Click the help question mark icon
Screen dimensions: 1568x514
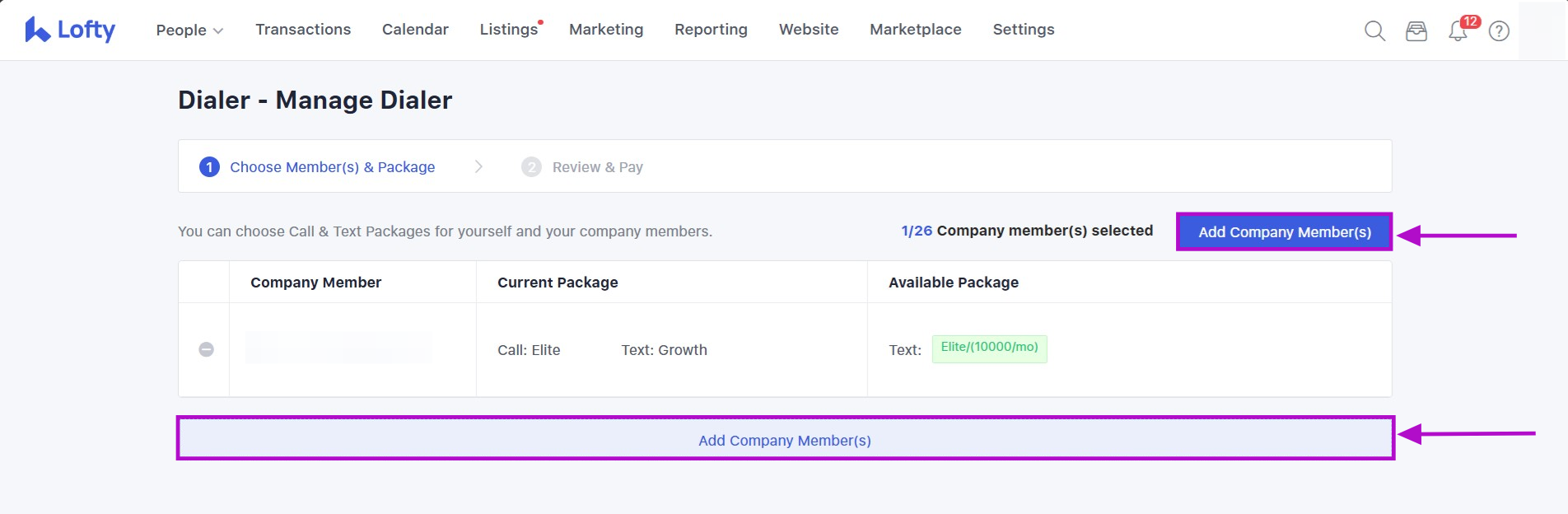1499,31
